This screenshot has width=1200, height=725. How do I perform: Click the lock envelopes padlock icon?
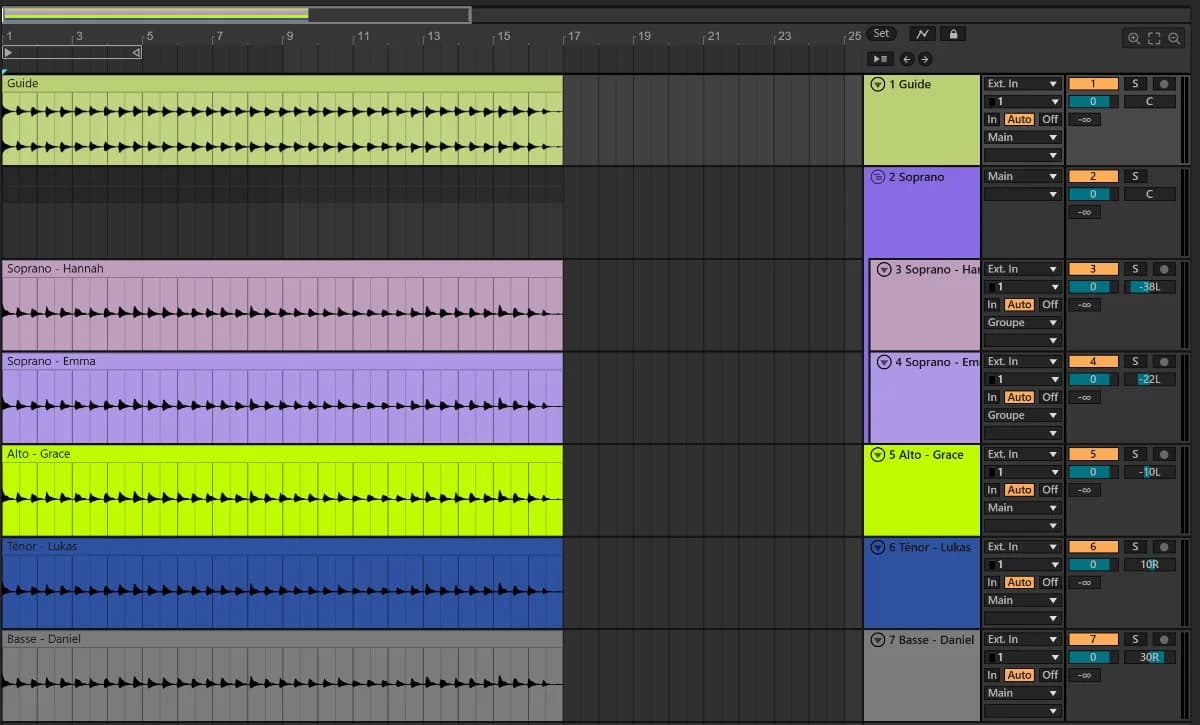pos(953,34)
